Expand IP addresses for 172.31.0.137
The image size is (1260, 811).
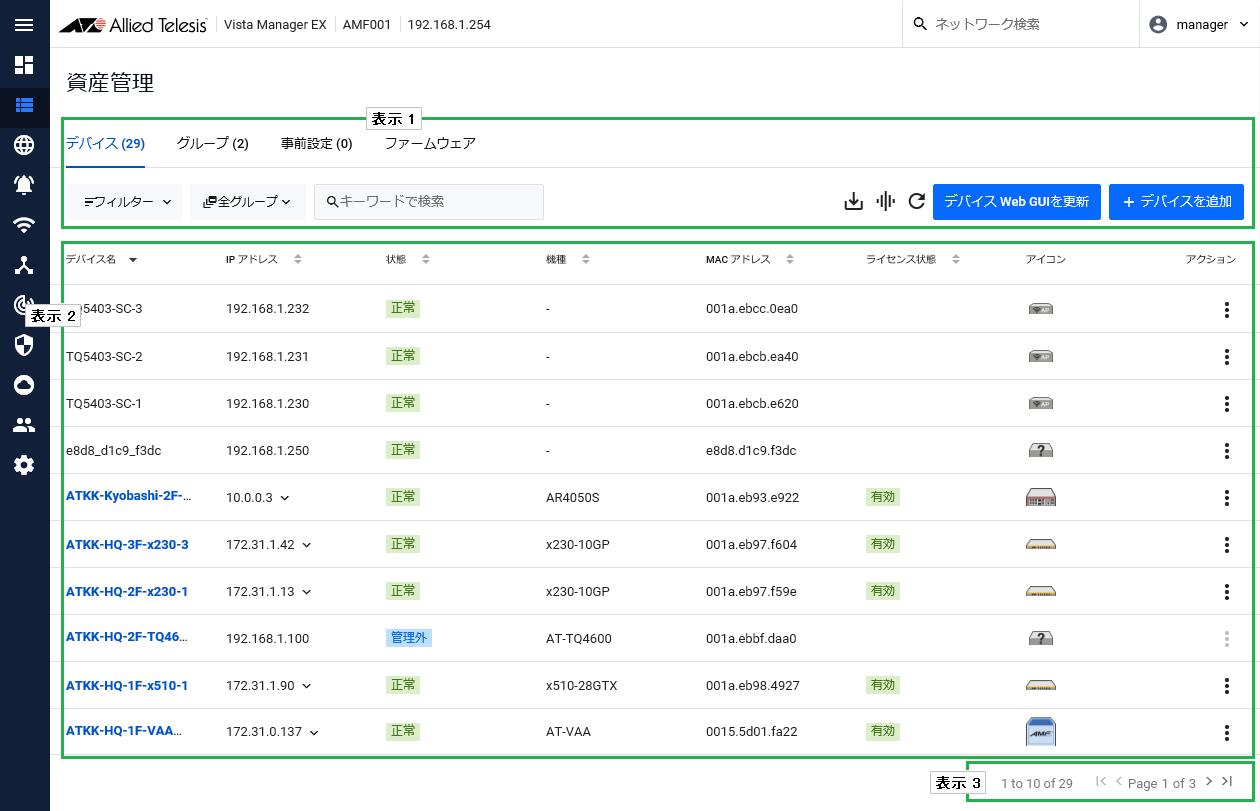314,733
